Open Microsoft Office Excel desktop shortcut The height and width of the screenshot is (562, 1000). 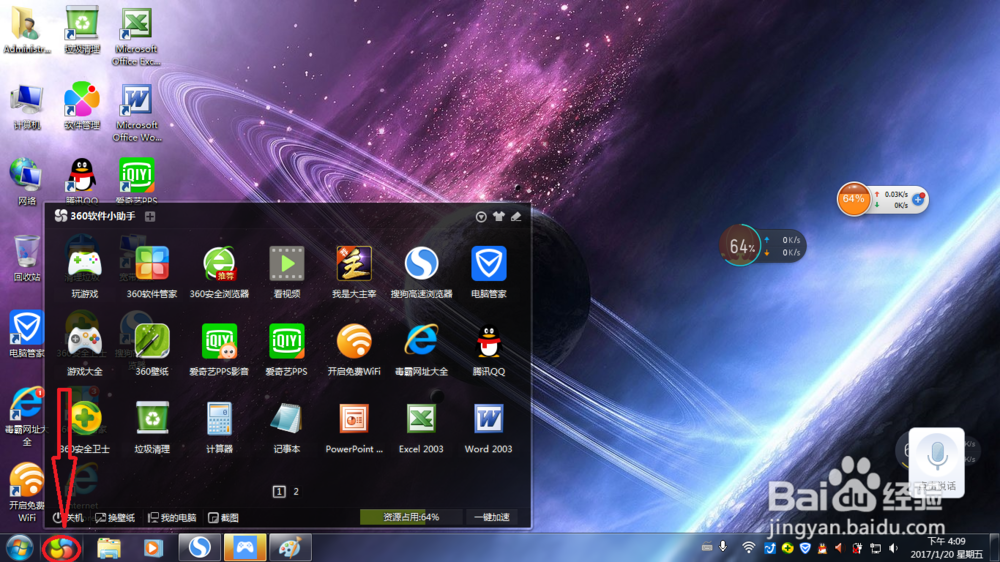point(136,36)
